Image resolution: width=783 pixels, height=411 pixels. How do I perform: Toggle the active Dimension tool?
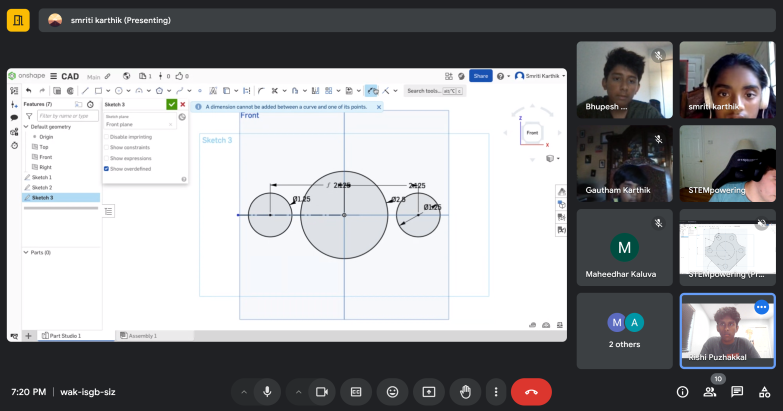[x=372, y=91]
